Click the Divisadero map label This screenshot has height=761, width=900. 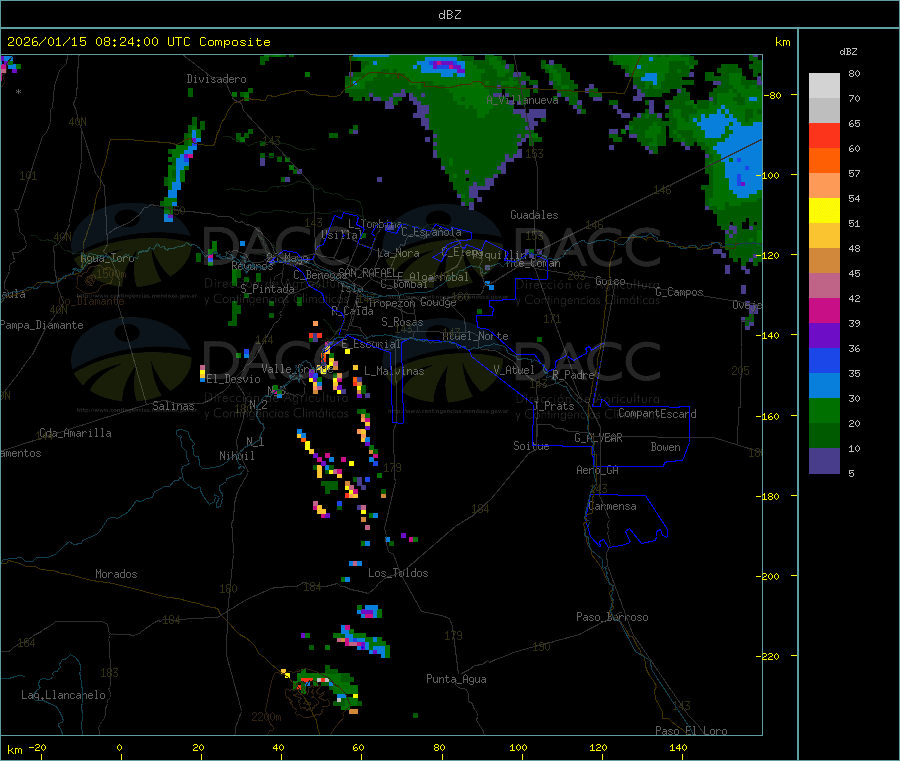tap(216, 79)
